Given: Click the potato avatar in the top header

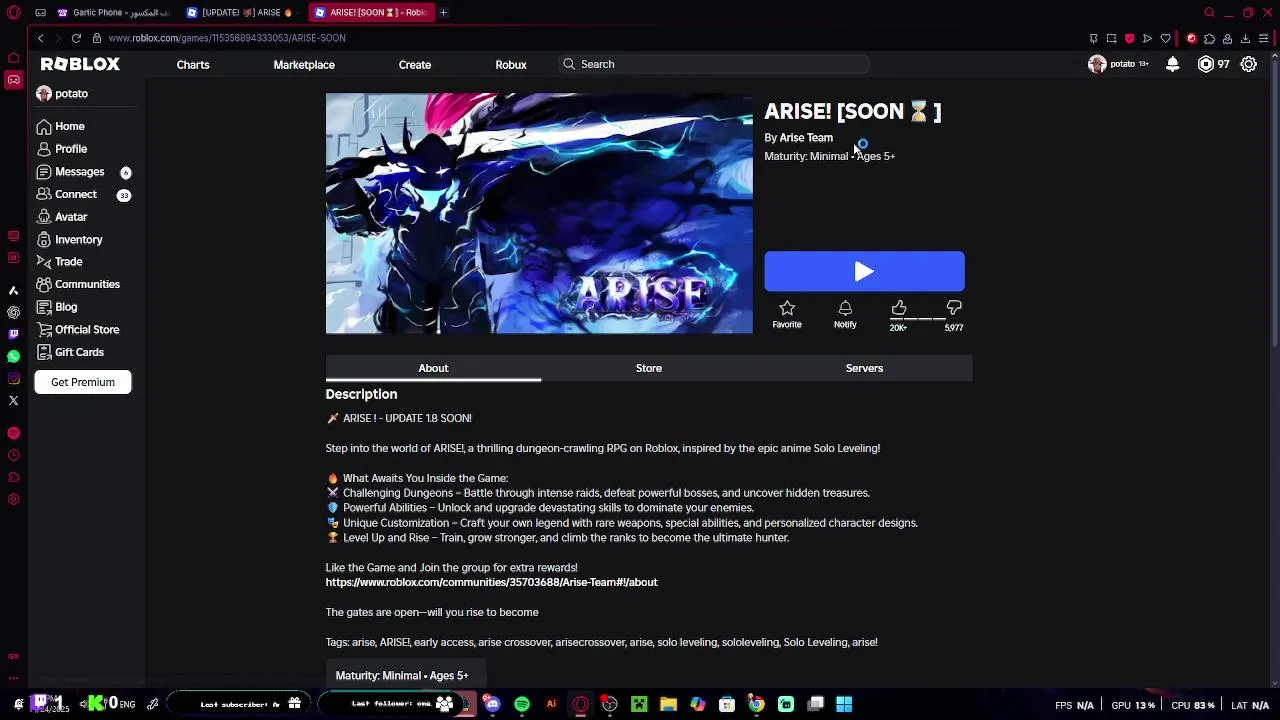Looking at the screenshot, I should (1097, 64).
